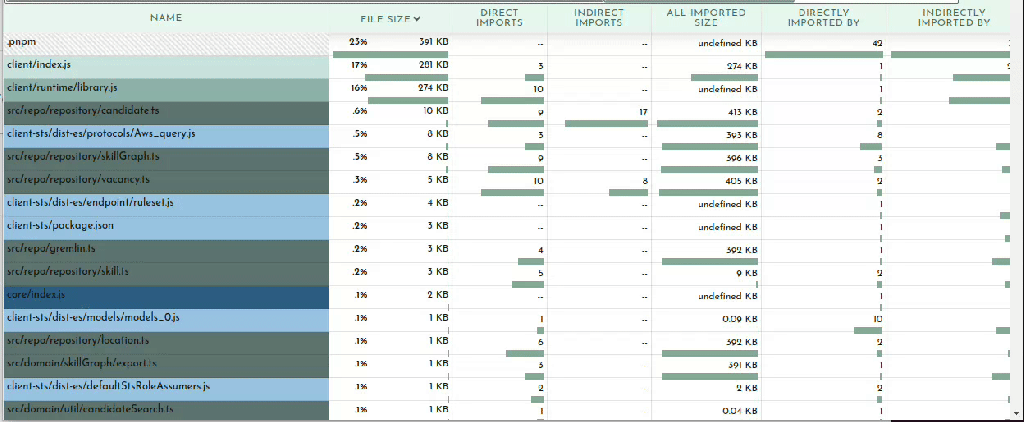Click the scrollbar down arrow

click(x=1017, y=414)
